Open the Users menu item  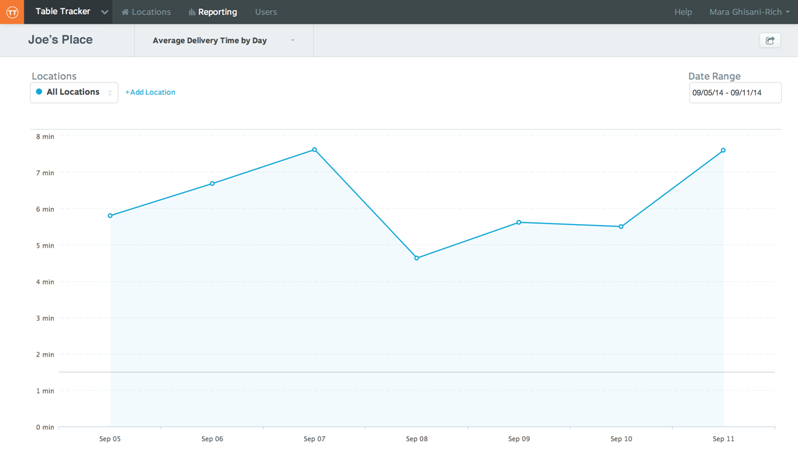point(266,12)
